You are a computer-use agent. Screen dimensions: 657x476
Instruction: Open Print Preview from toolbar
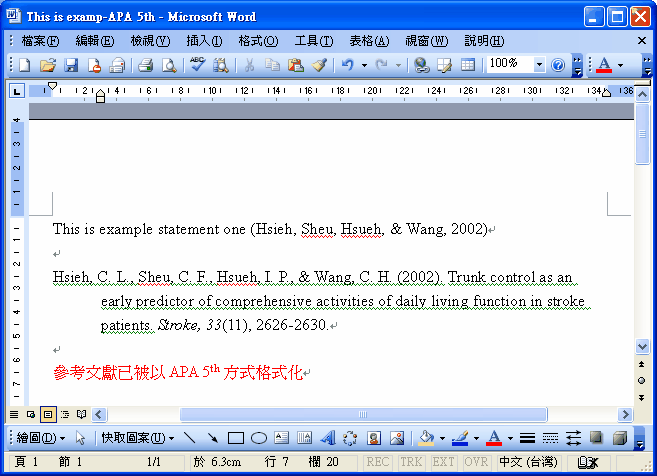(x=169, y=65)
